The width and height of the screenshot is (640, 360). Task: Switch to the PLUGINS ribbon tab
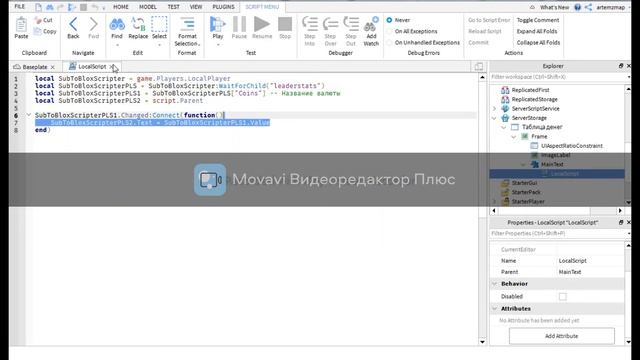pyautogui.click(x=223, y=7)
